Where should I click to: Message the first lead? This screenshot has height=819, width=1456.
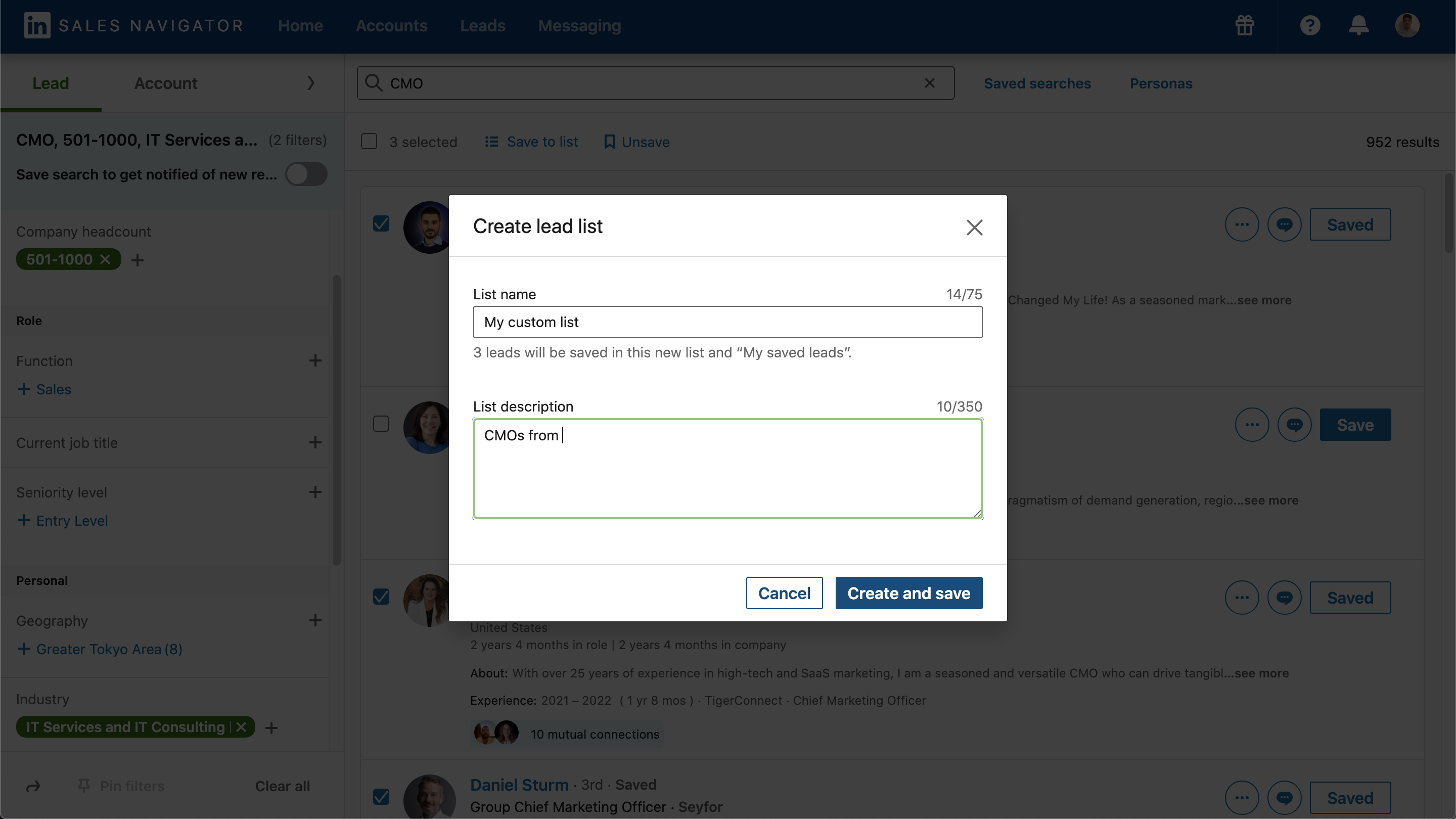tap(1284, 224)
